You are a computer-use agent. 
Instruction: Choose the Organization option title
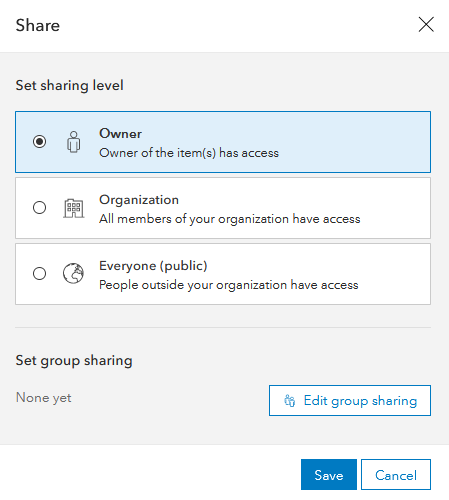(139, 200)
